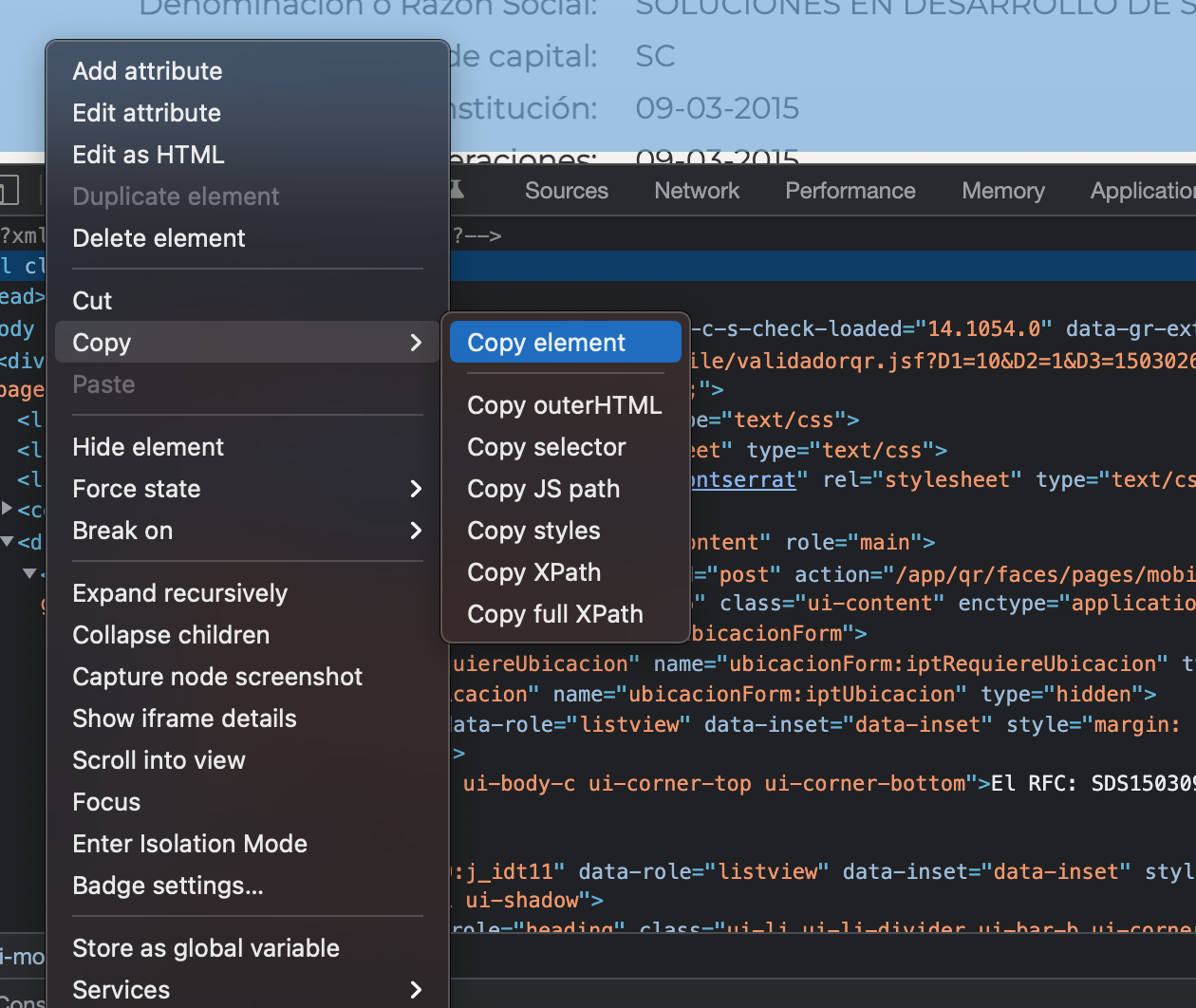Click Scroll into view option
Image resolution: width=1196 pixels, height=1008 pixels.
[x=247, y=760]
